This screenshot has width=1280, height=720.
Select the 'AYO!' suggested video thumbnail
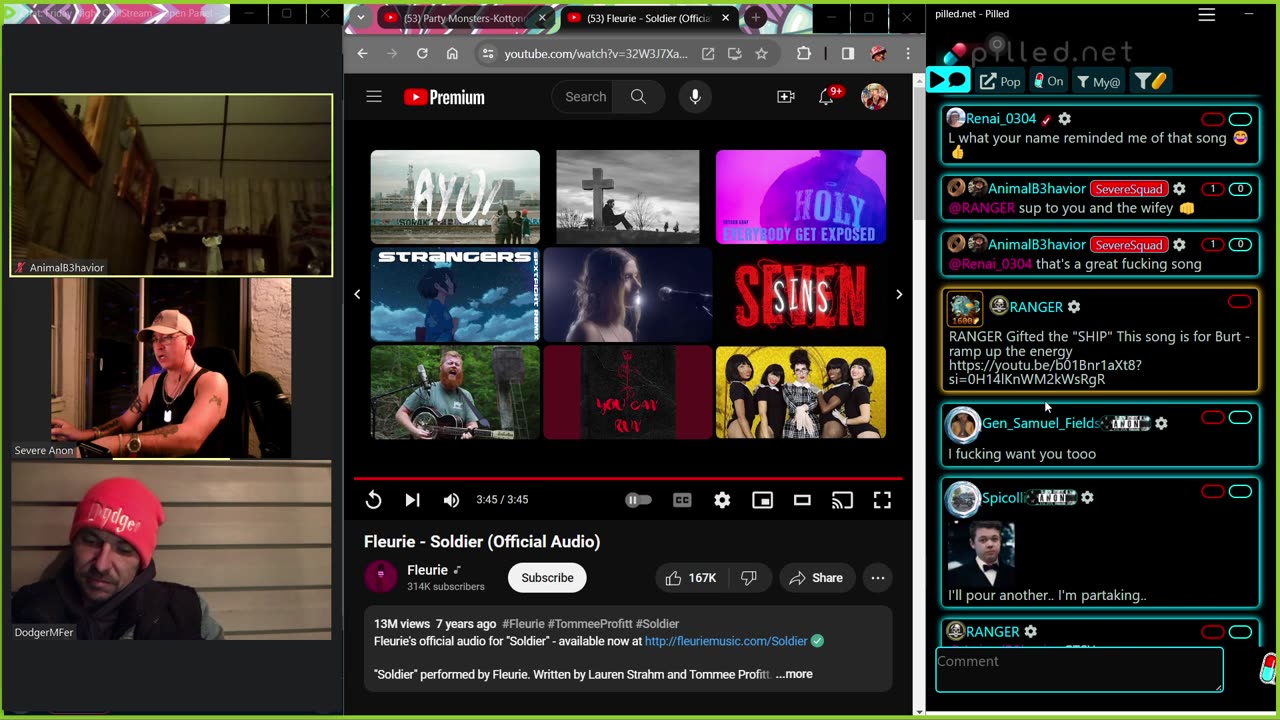[x=455, y=197]
